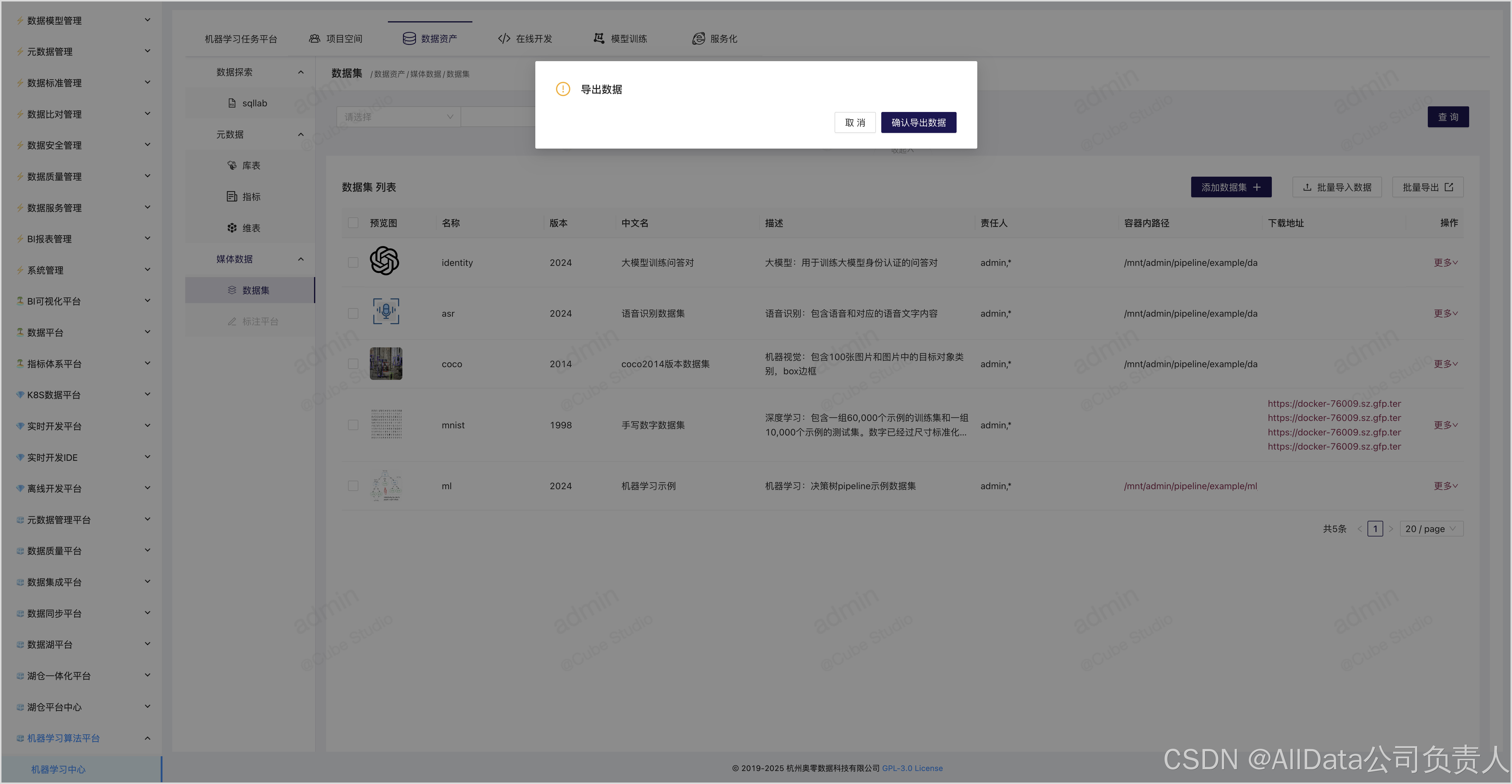Click 添加数据集 button
1512x784 pixels.
click(1231, 187)
